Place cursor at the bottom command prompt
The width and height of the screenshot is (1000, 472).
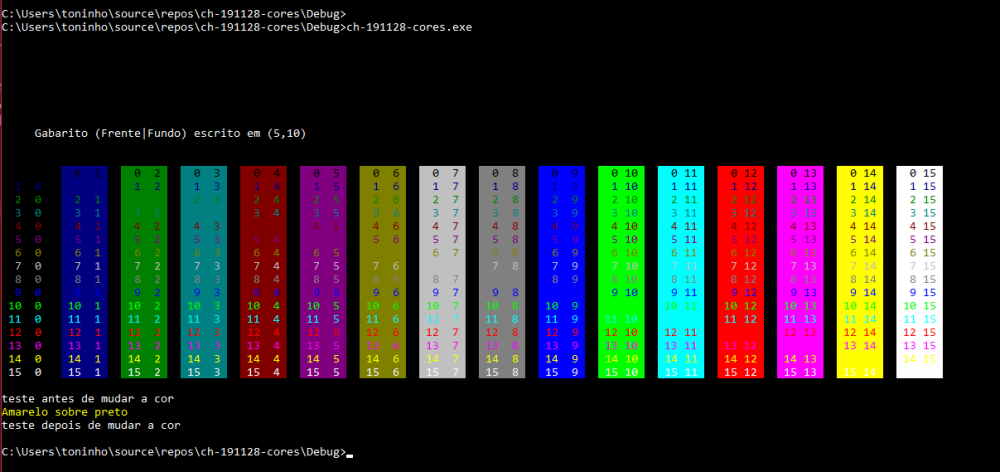point(349,453)
